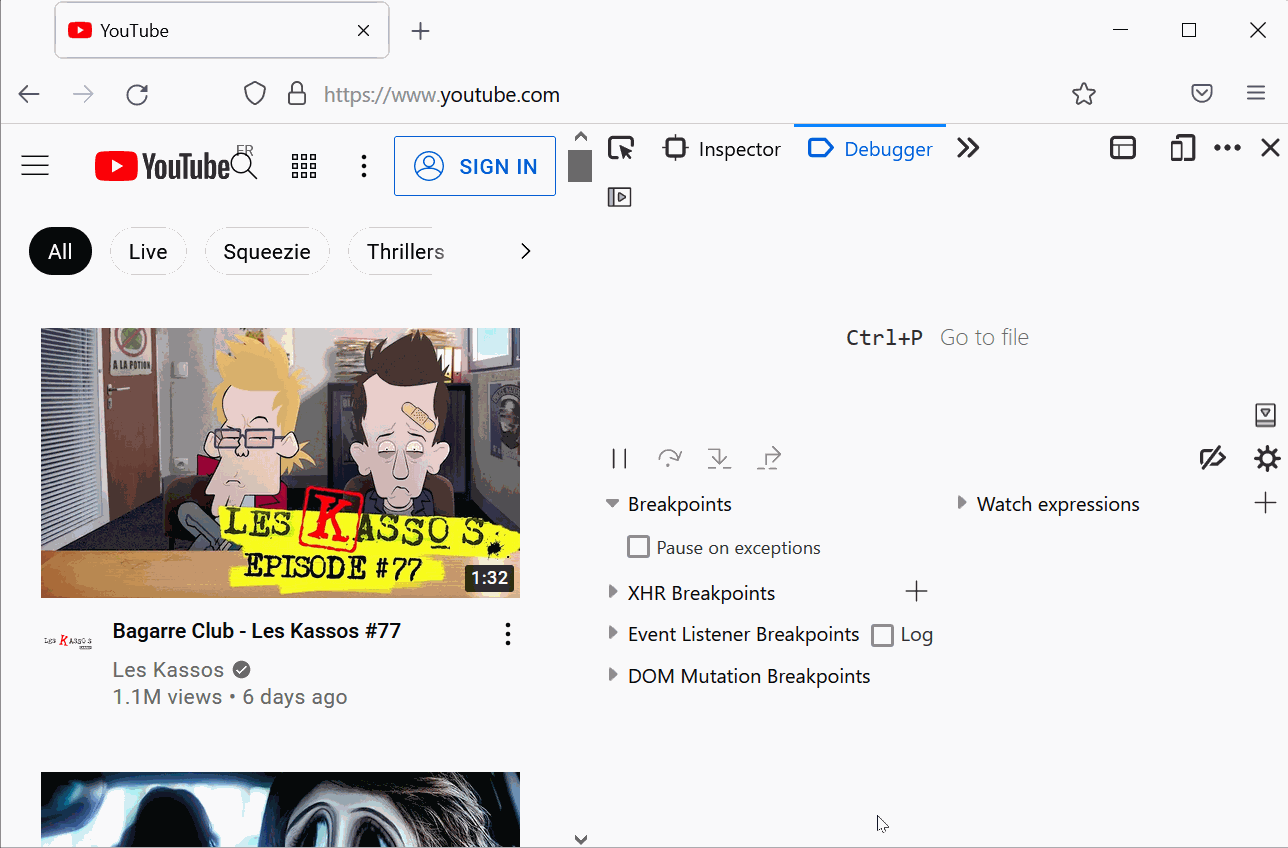Enable the event listener Log checkbox
Image resolution: width=1288 pixels, height=848 pixels.
[882, 635]
